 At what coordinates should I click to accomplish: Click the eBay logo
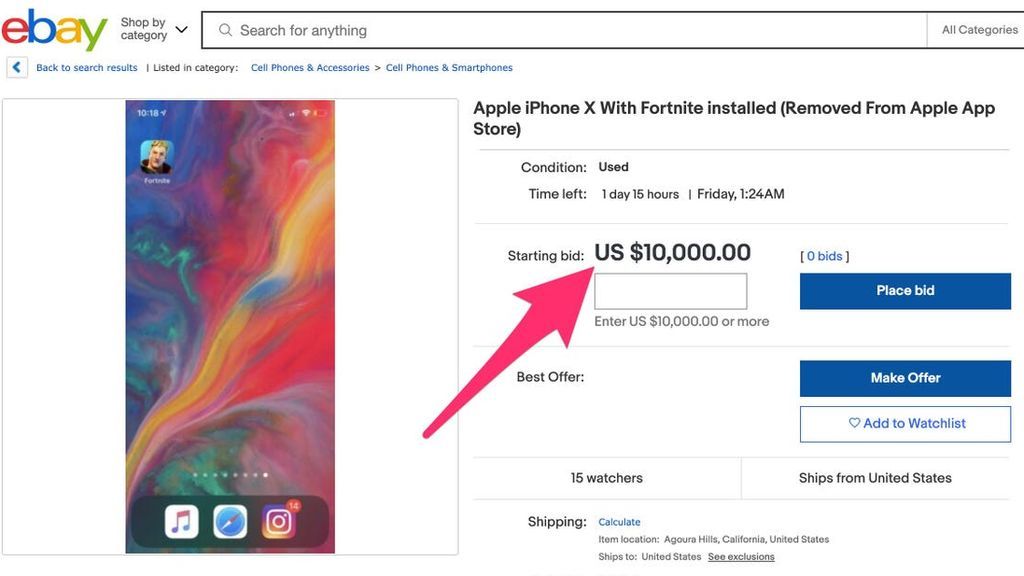54,30
